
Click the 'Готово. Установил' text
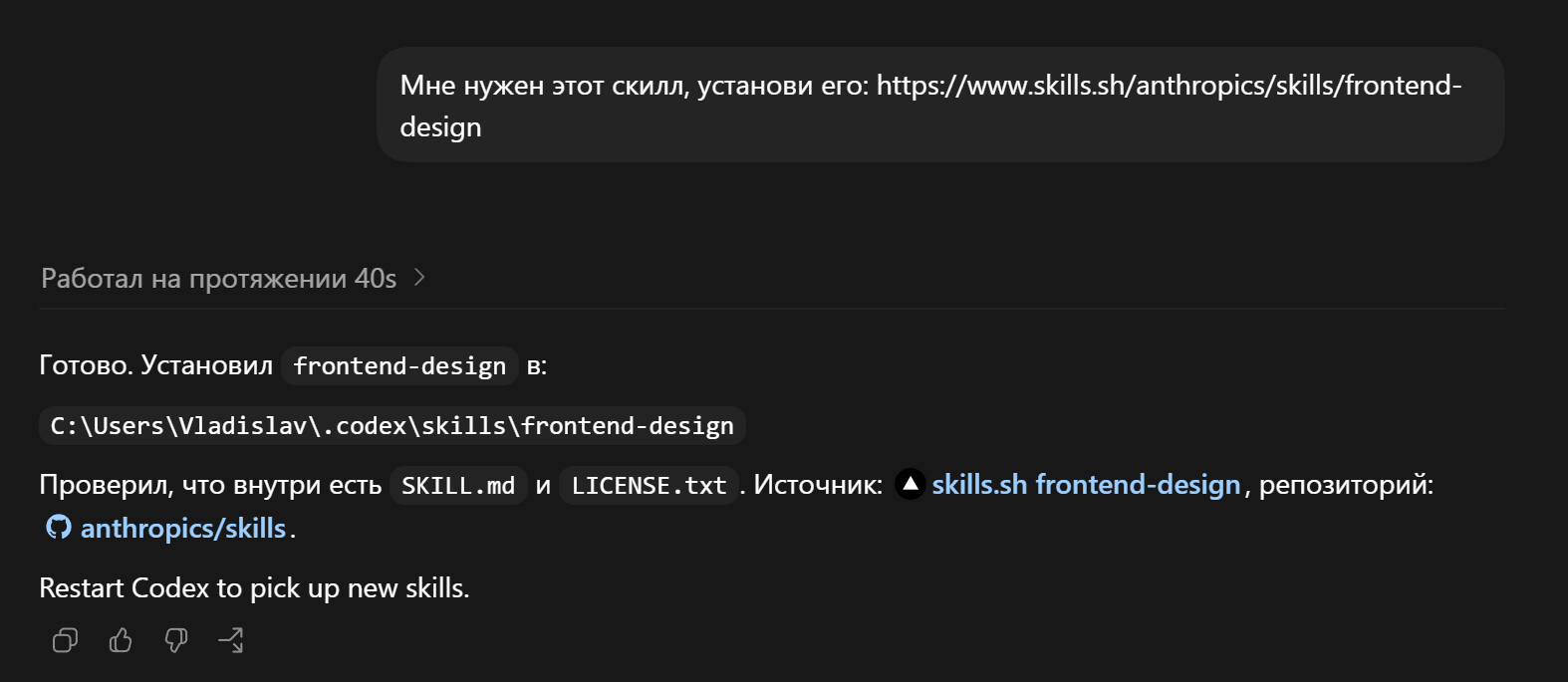(x=155, y=365)
